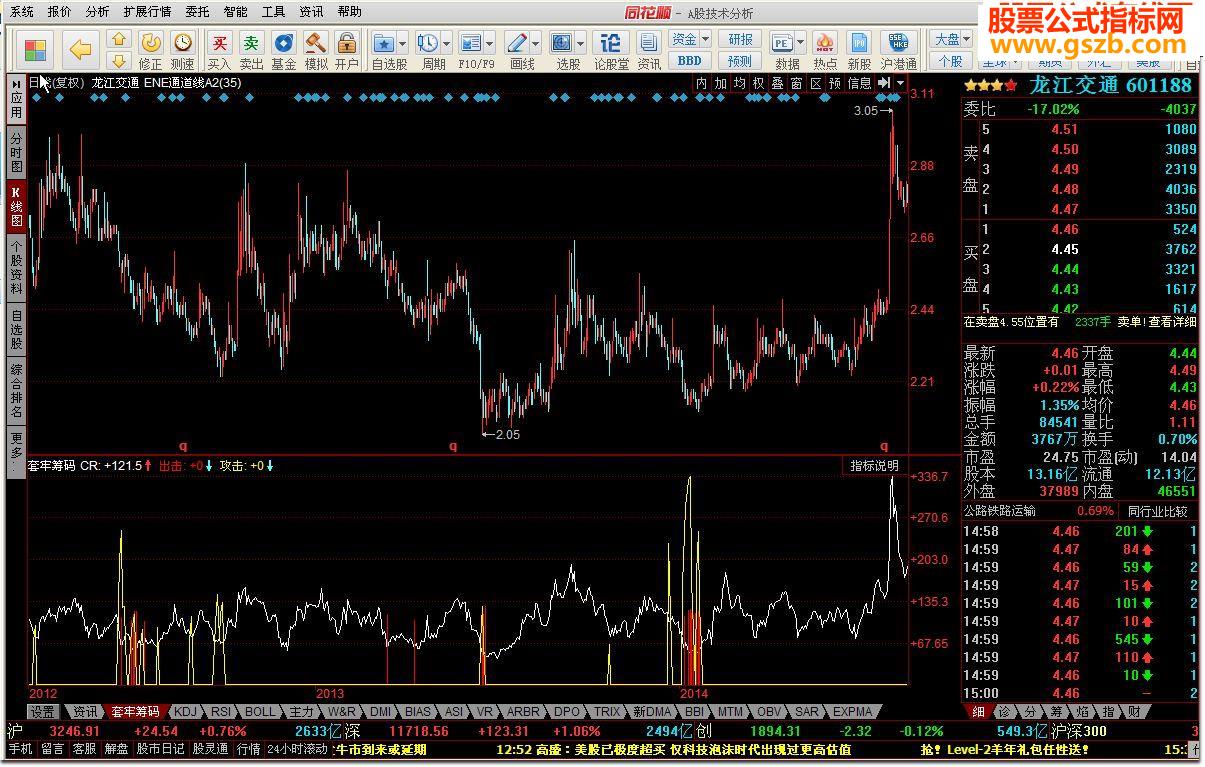Toggle the 权 rights adjustment option
Image resolution: width=1205 pixels, height=767 pixels.
pyautogui.click(x=758, y=83)
